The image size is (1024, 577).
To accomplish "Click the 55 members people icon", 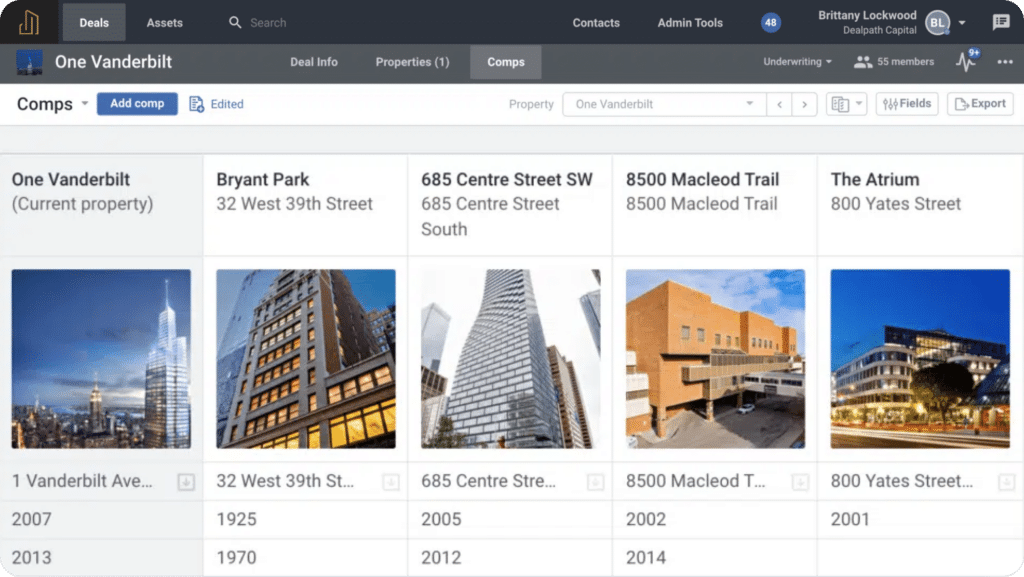I will 861,61.
